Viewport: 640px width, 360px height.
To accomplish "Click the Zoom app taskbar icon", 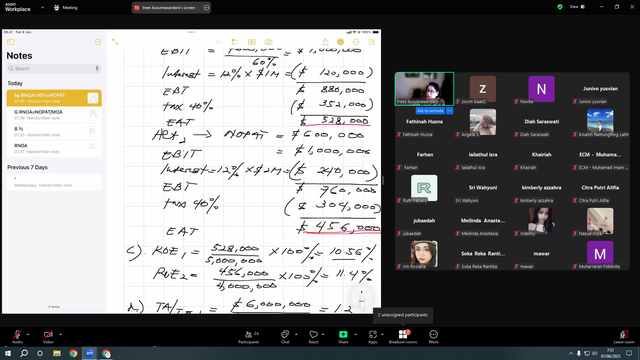I will (90, 353).
